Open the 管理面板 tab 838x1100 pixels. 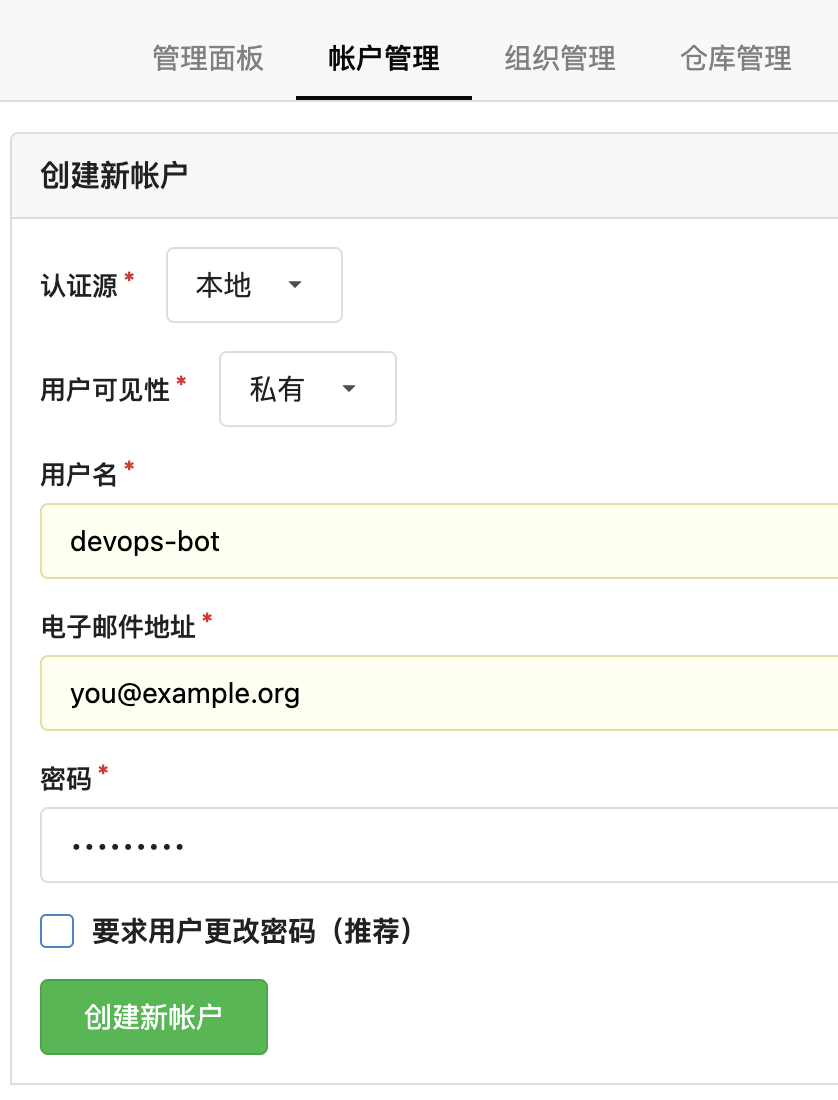(208, 58)
